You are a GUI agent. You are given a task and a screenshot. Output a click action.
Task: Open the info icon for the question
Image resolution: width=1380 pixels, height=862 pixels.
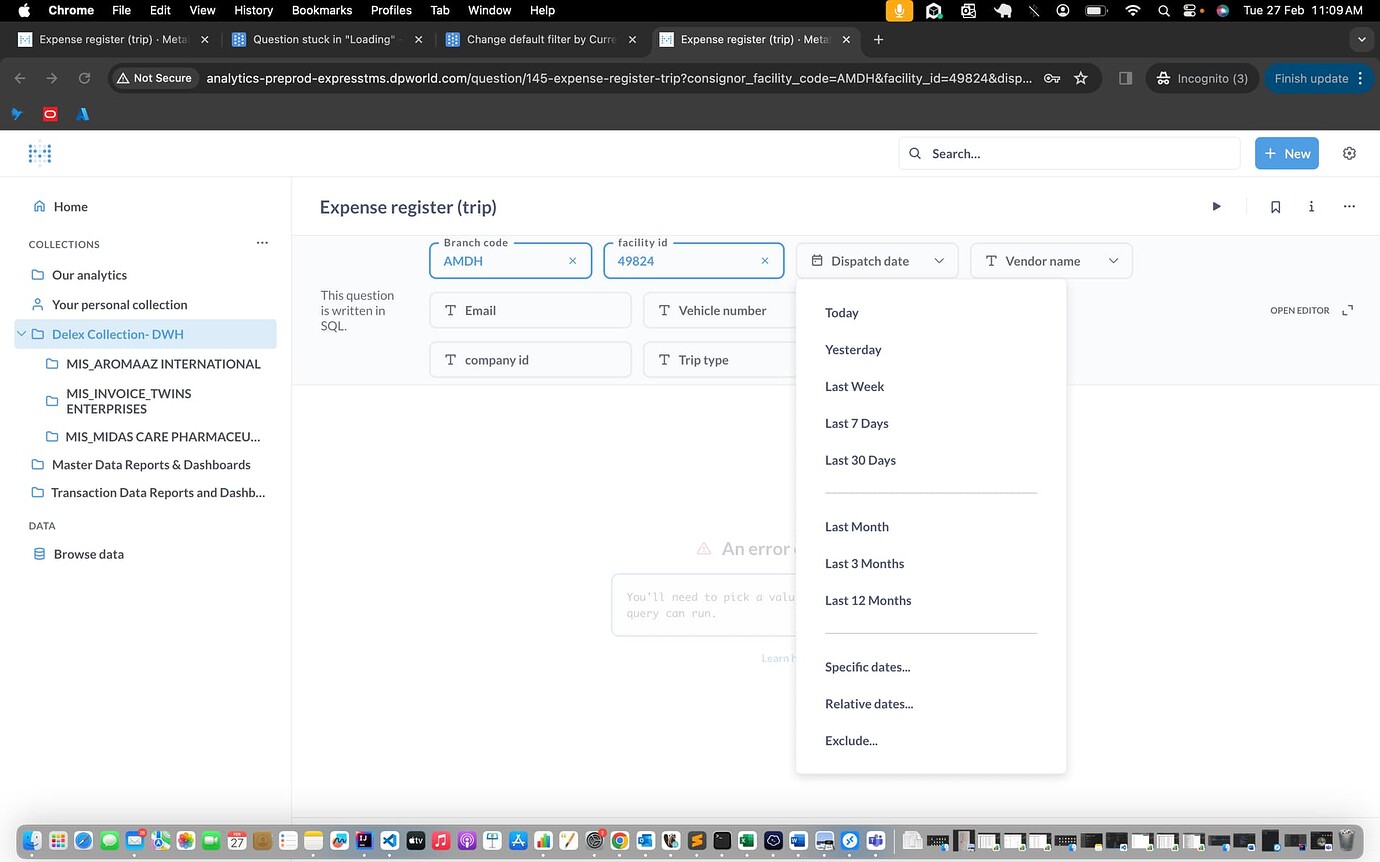1311,207
